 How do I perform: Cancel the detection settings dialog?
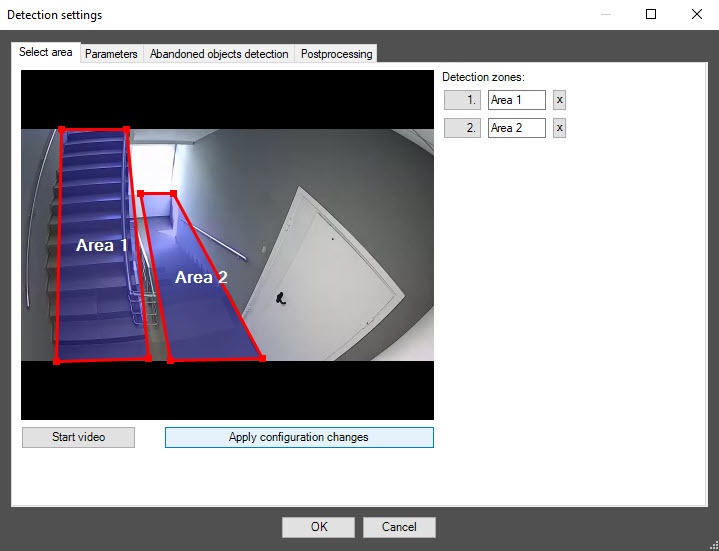[x=399, y=527]
